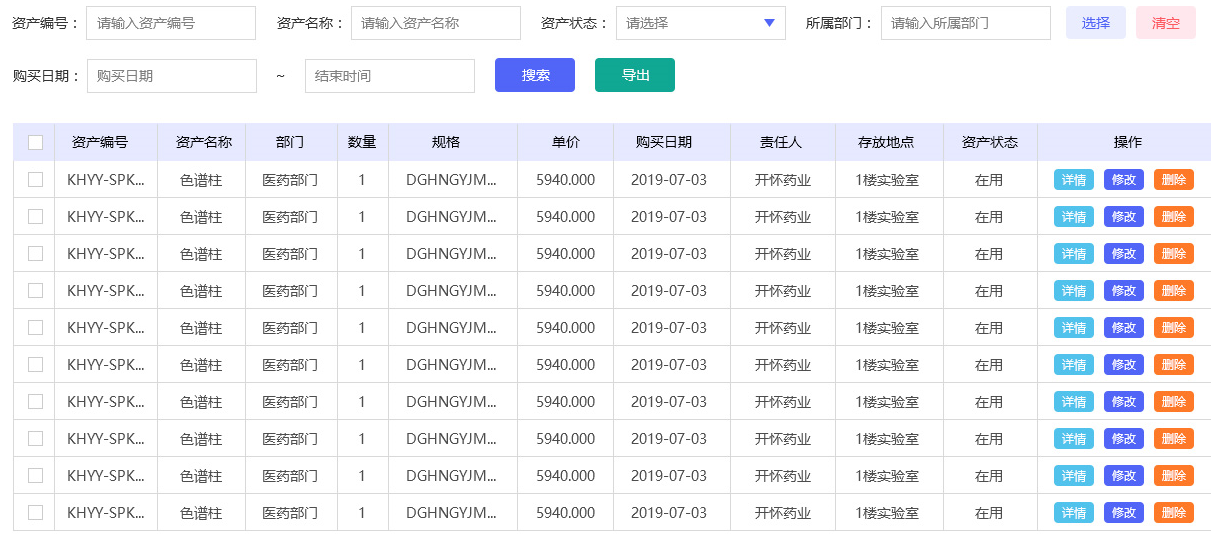1211x537 pixels.
Task: Click 删除 on the third table row
Action: pos(1174,254)
